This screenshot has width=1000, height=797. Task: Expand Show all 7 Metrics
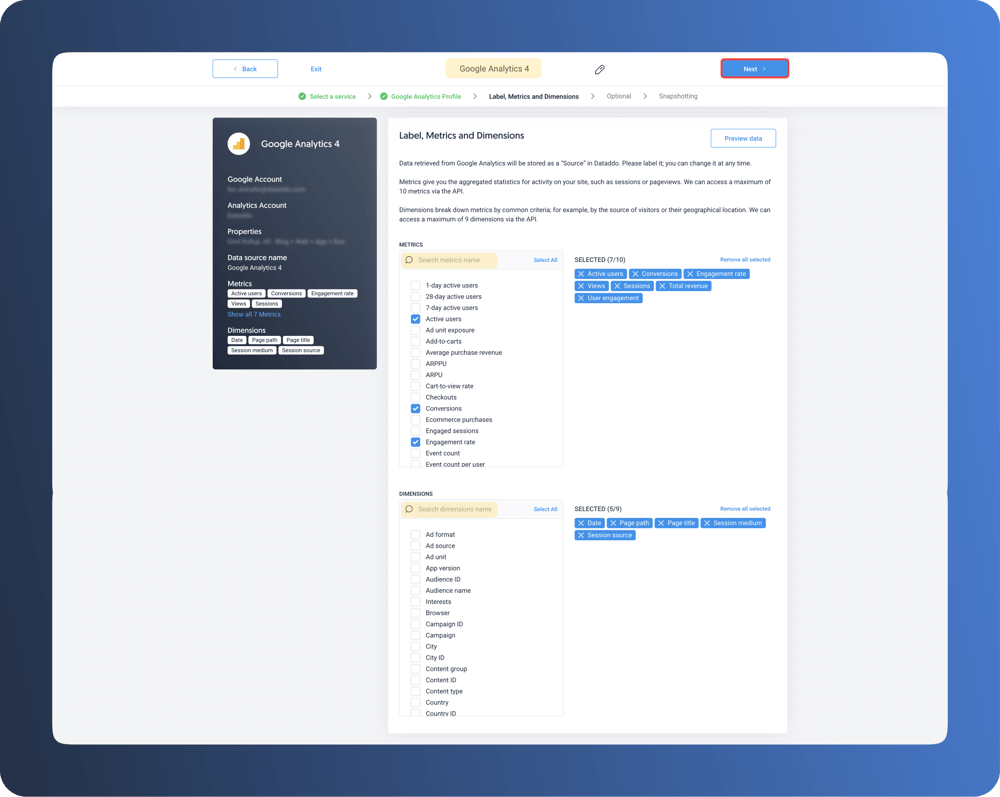(x=254, y=314)
